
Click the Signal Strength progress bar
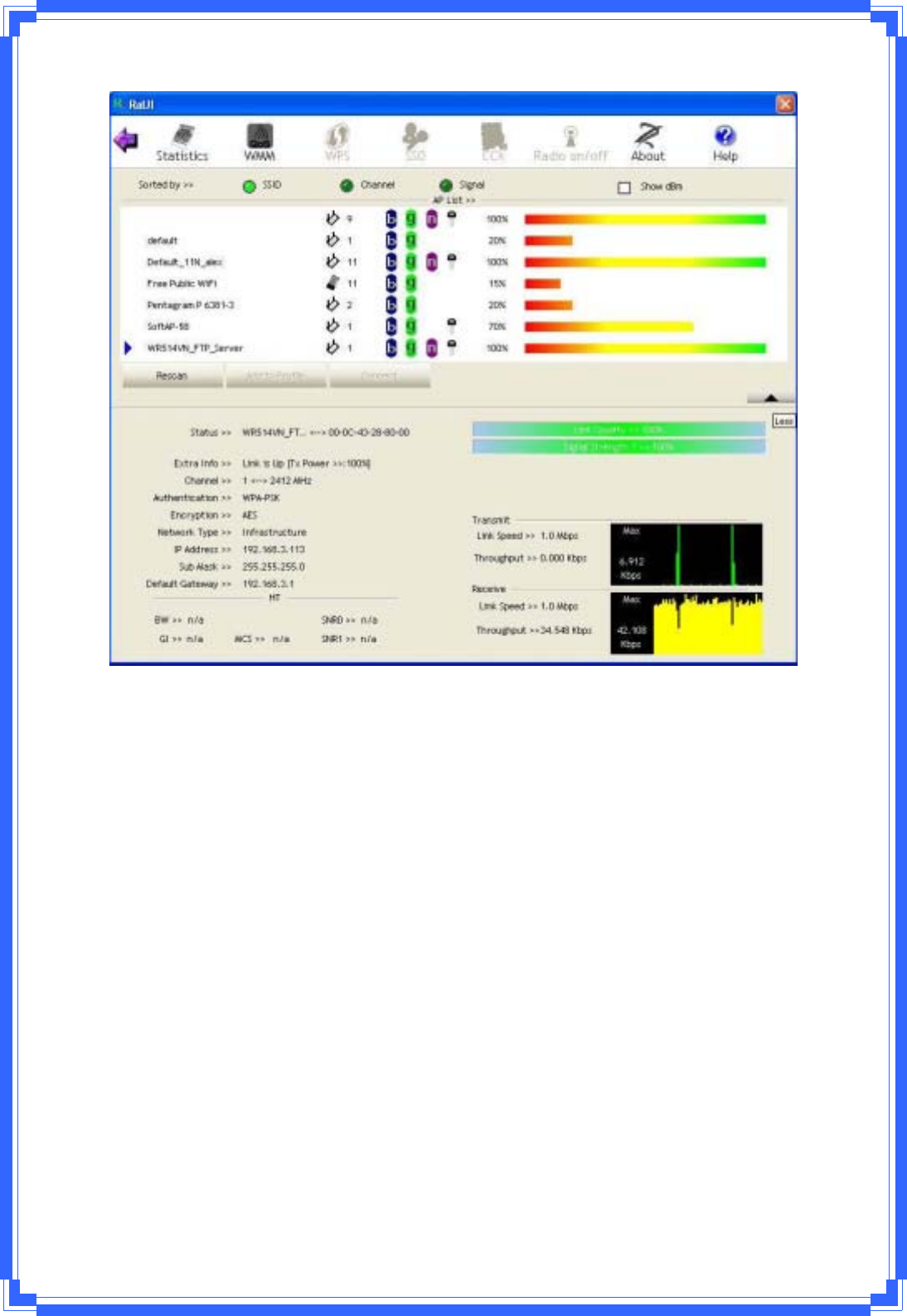point(618,447)
